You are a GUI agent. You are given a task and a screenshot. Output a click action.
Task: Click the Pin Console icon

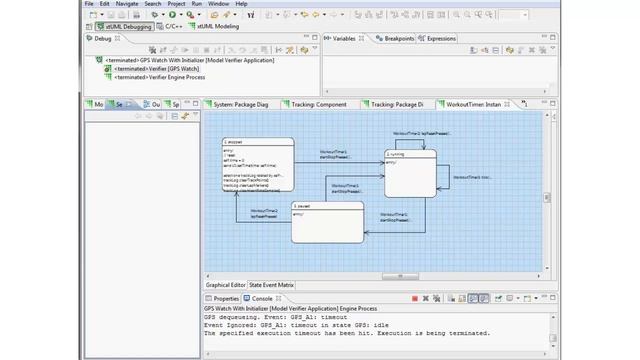[x=498, y=298]
